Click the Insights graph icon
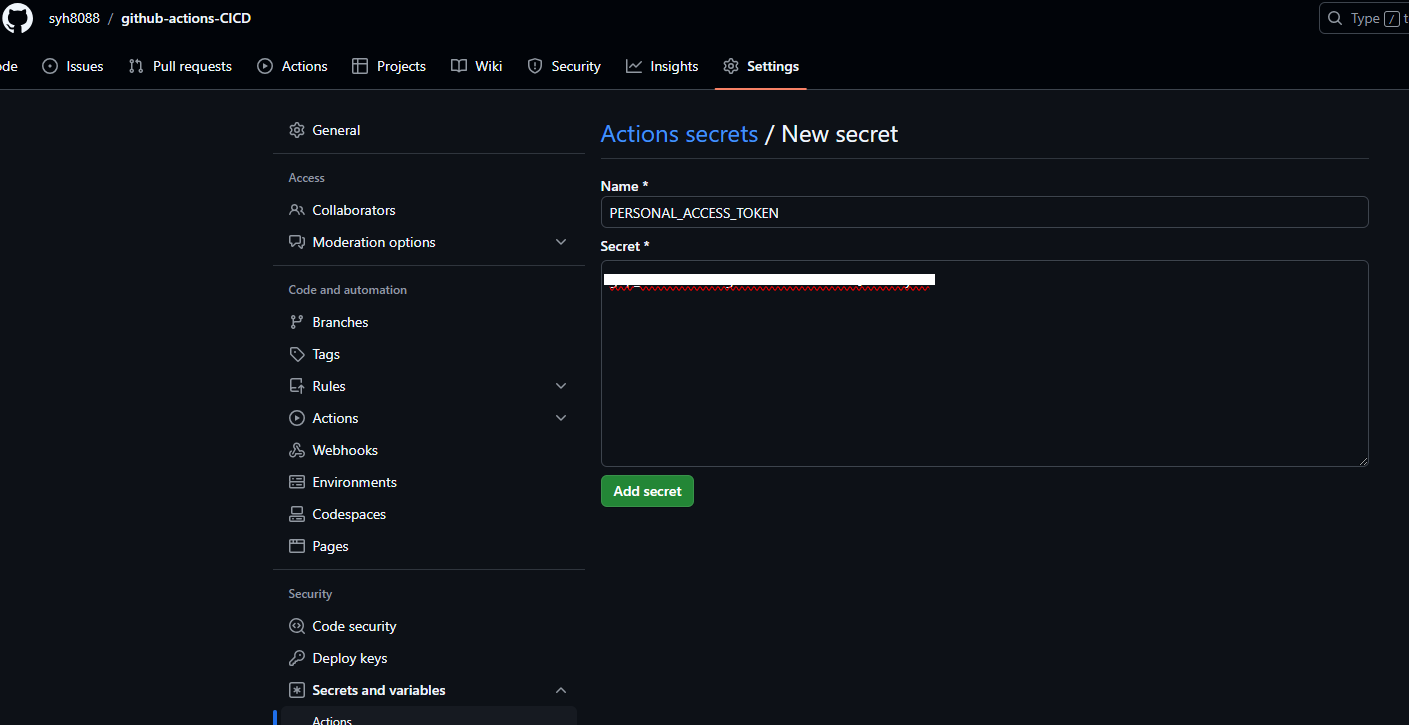 pos(634,66)
